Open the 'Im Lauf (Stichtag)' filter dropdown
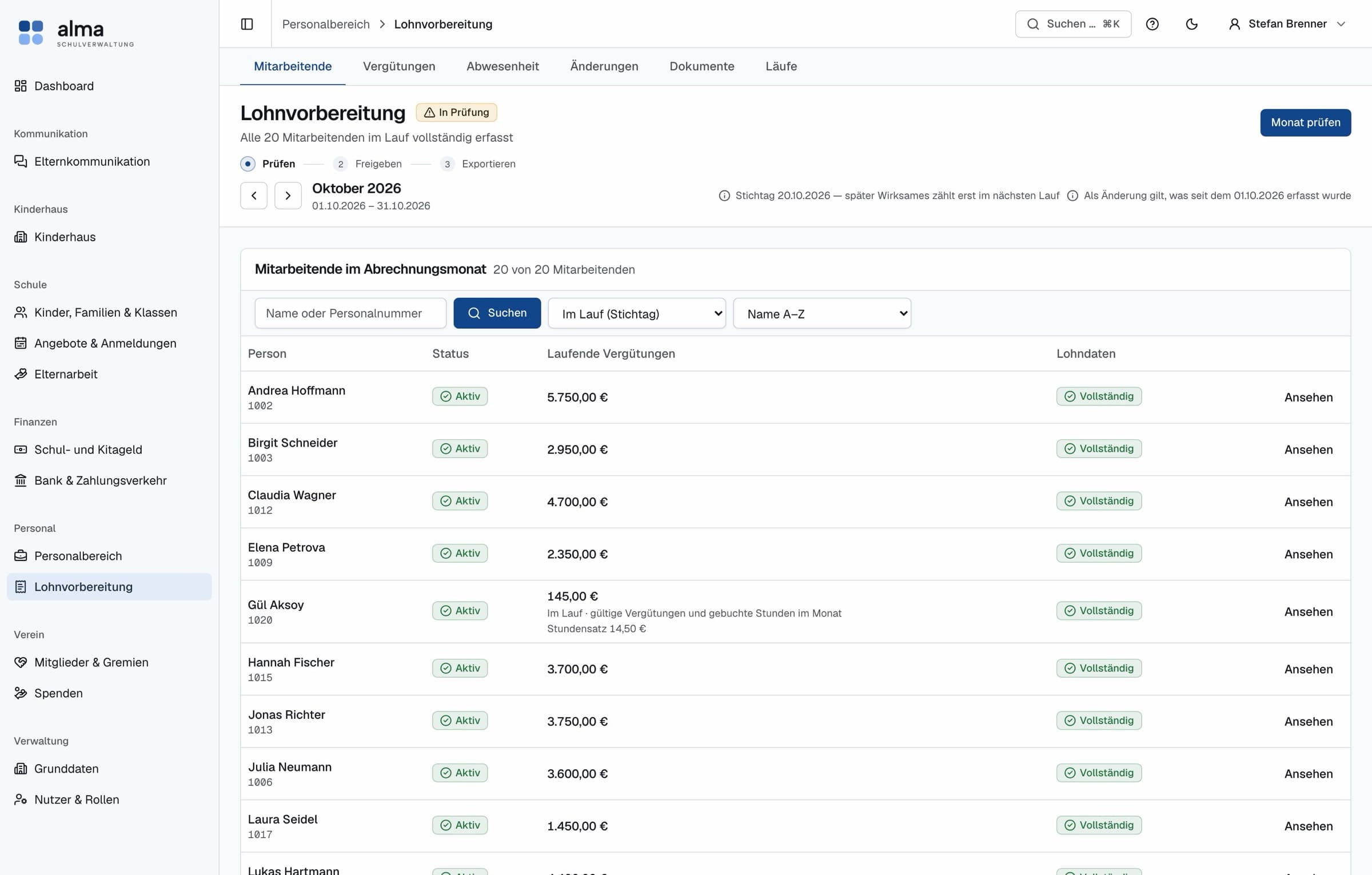This screenshot has height=875, width=1372. pos(637,313)
